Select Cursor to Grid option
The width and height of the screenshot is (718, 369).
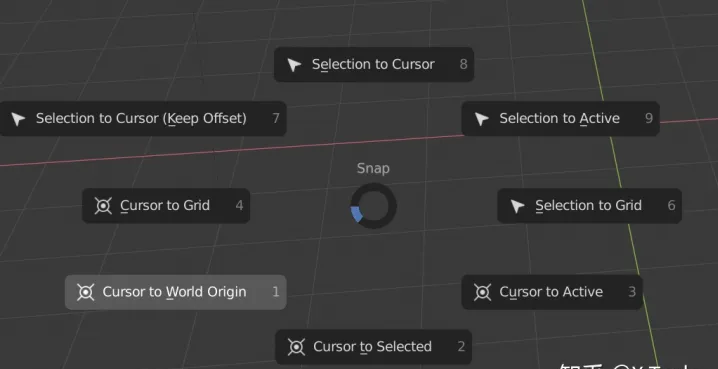pos(166,206)
